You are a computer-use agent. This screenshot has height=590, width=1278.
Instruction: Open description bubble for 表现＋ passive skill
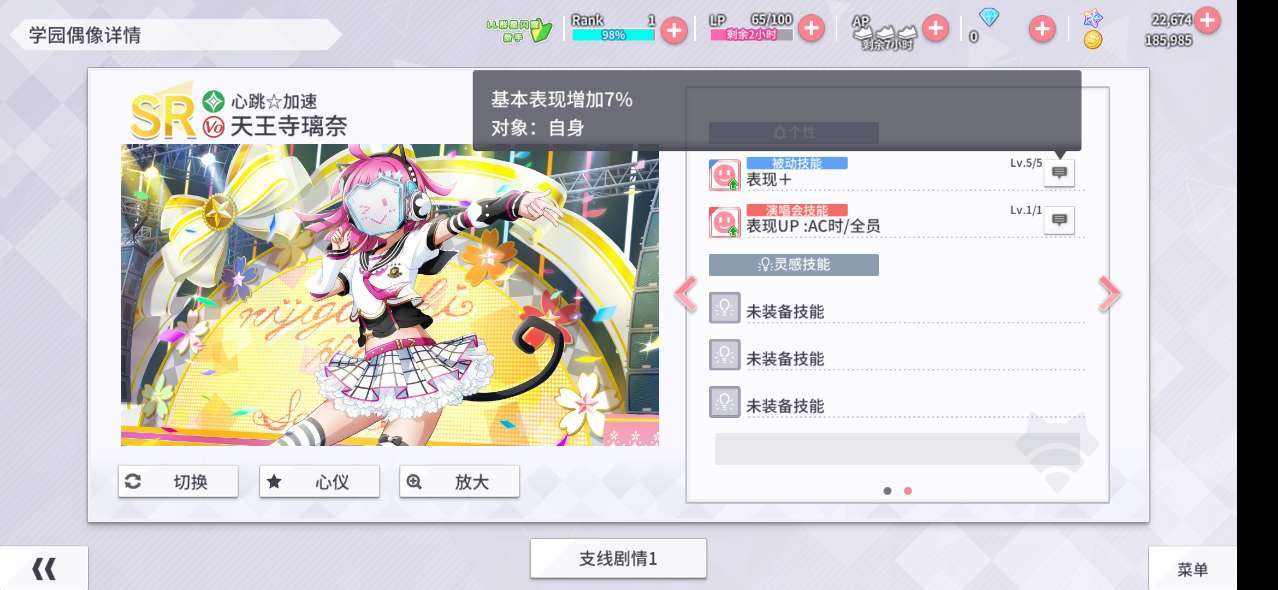(1059, 173)
